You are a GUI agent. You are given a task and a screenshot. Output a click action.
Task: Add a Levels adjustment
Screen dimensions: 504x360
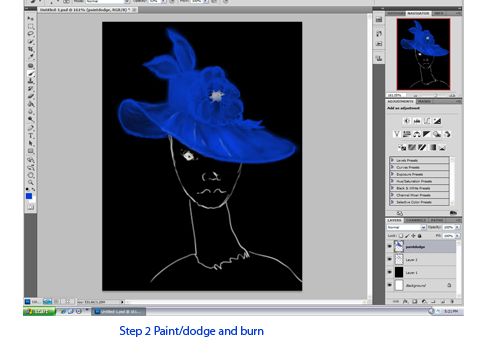[417, 121]
